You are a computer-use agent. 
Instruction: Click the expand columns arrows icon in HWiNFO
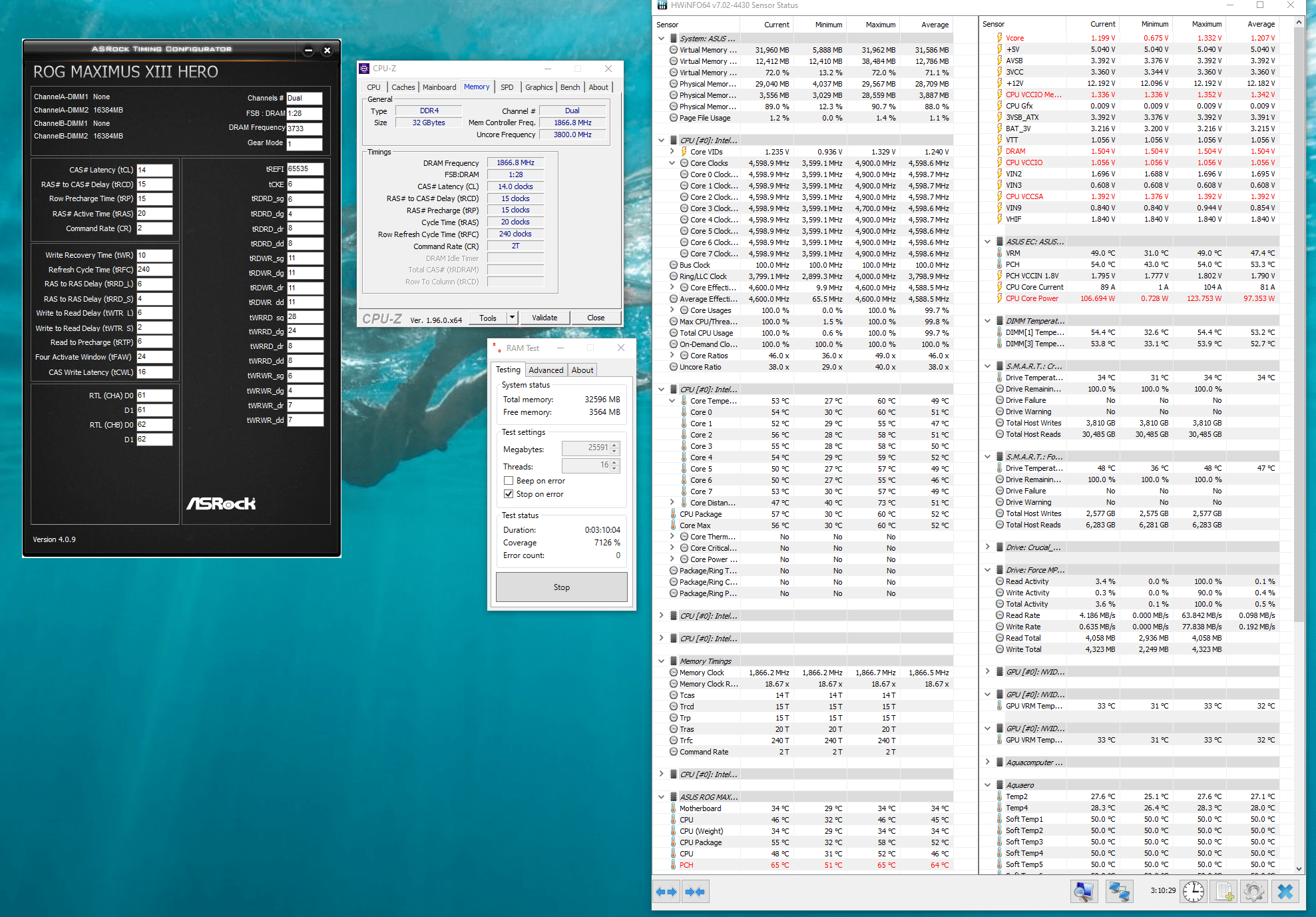click(x=666, y=892)
